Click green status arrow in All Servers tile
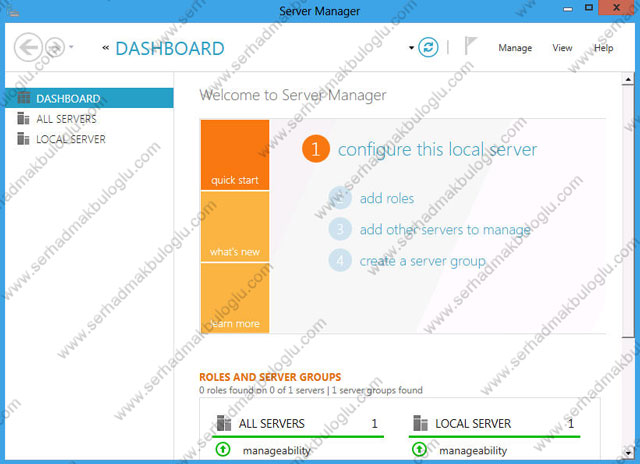640x464 pixels. pyautogui.click(x=223, y=449)
